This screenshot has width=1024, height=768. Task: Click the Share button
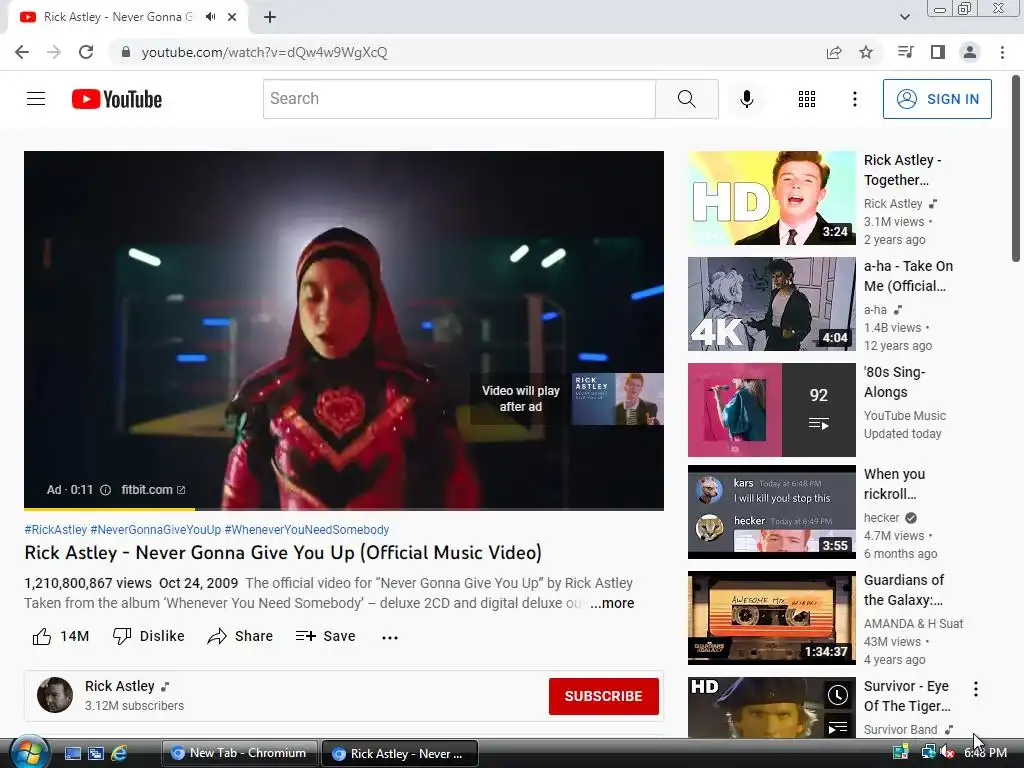pyautogui.click(x=240, y=636)
